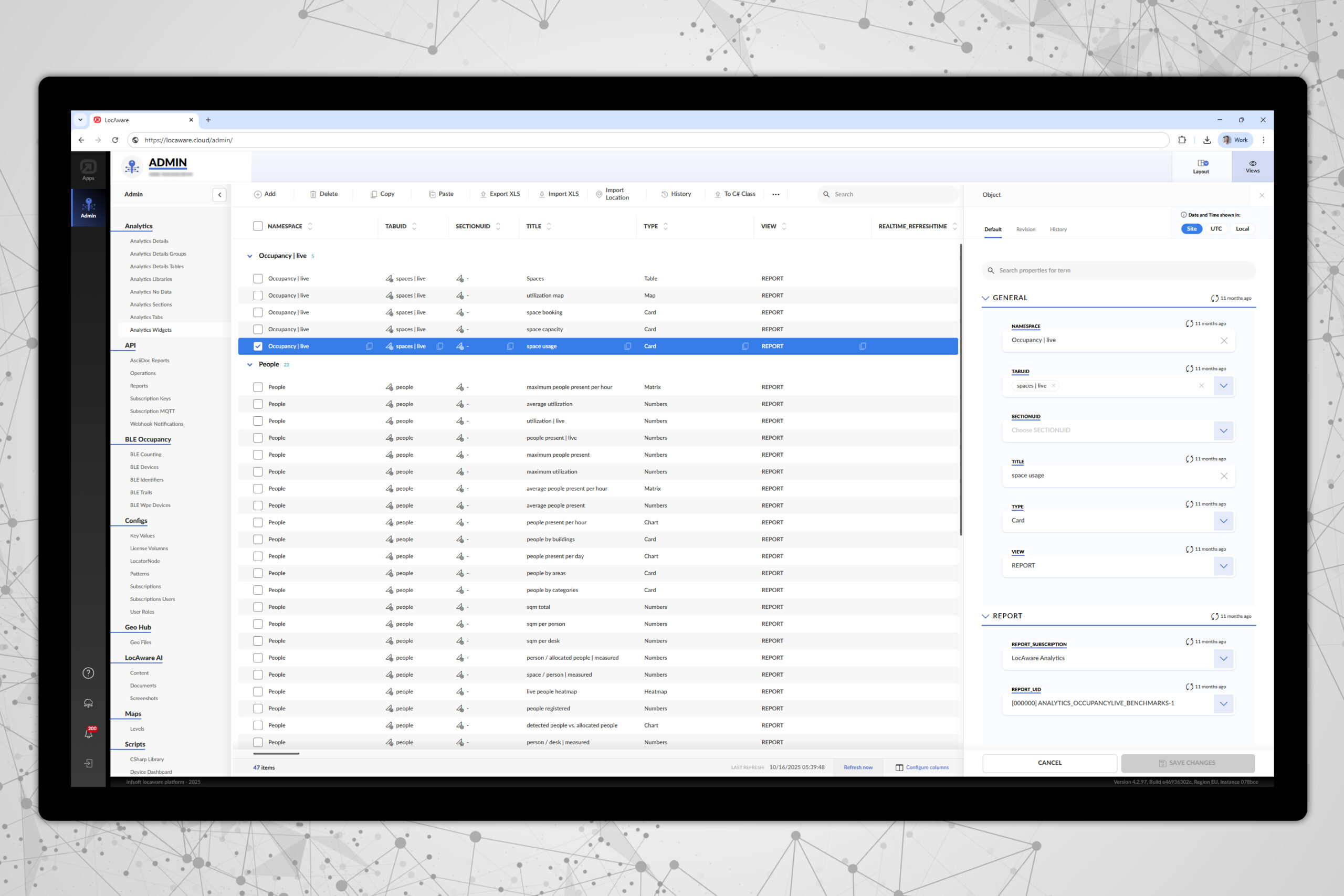Select UTC time display option
This screenshot has height=896, width=1344.
tap(1216, 228)
